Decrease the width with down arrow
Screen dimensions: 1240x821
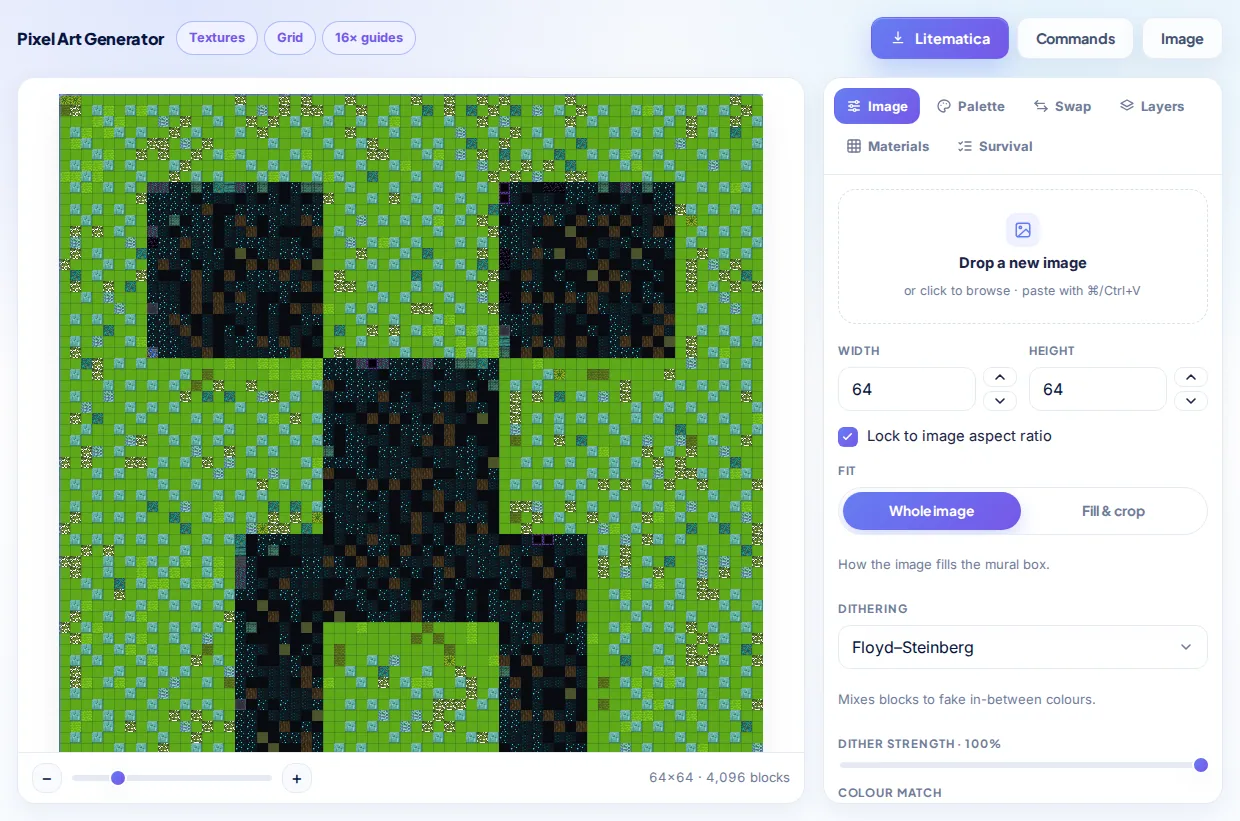[x=1000, y=401]
